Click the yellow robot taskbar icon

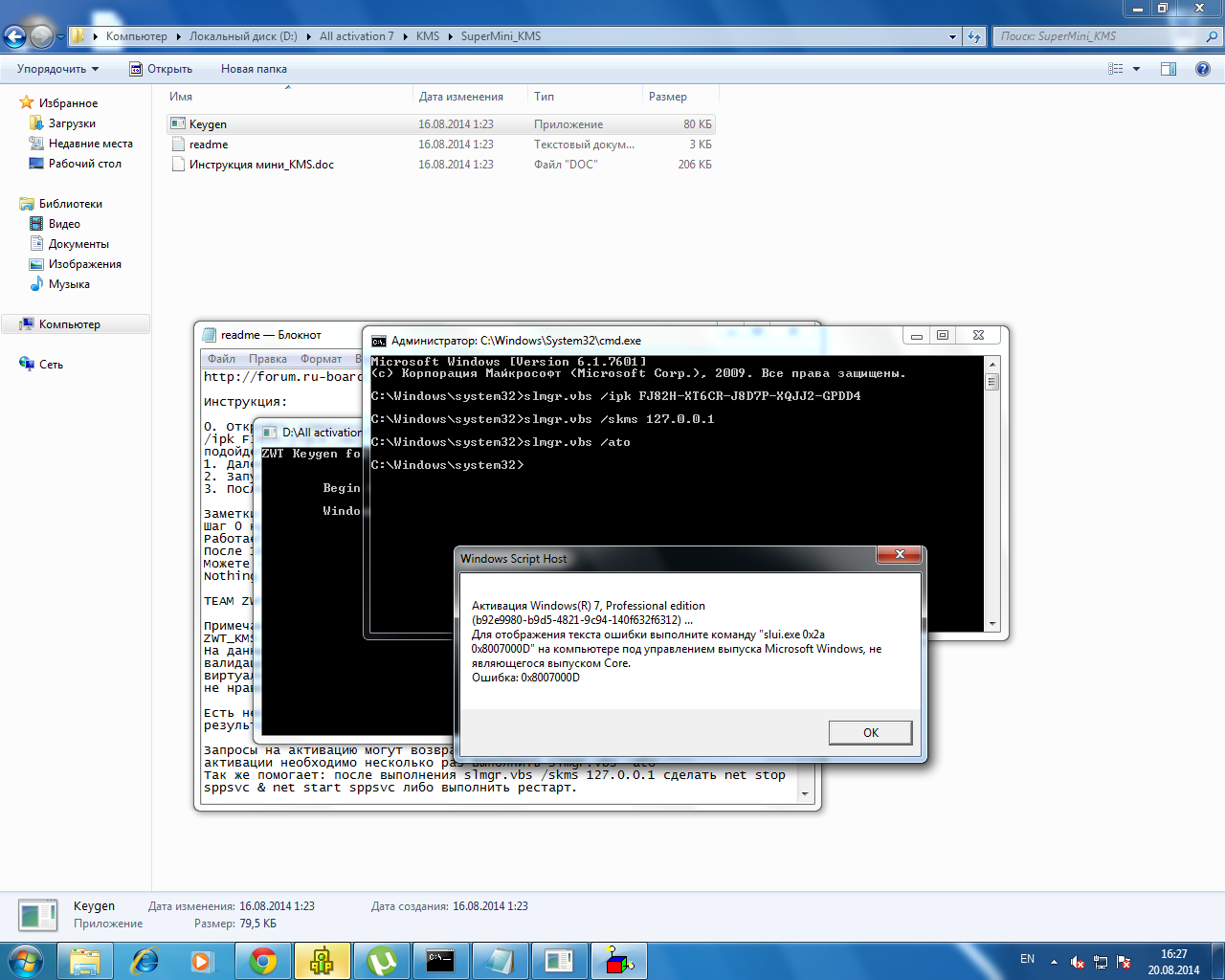pos(323,961)
